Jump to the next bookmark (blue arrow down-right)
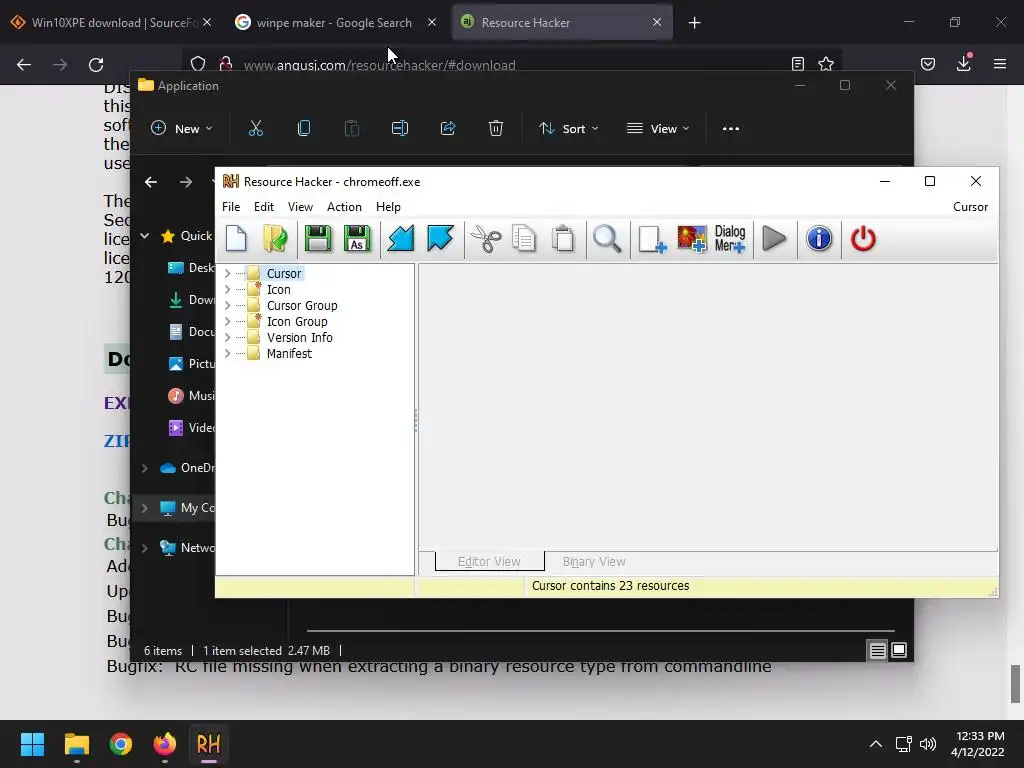Screen dimensions: 1024x768 pos(440,238)
